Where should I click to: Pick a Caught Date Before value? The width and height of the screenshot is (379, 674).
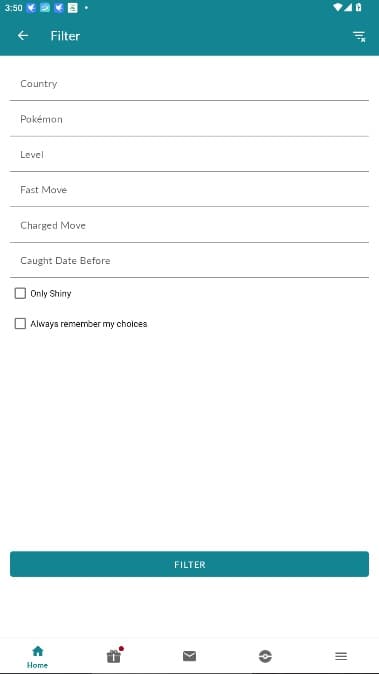190,260
